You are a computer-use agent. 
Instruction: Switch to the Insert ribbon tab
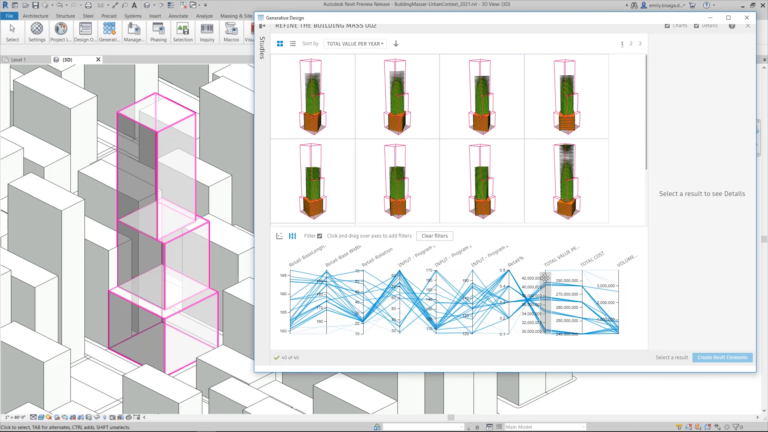pos(155,16)
